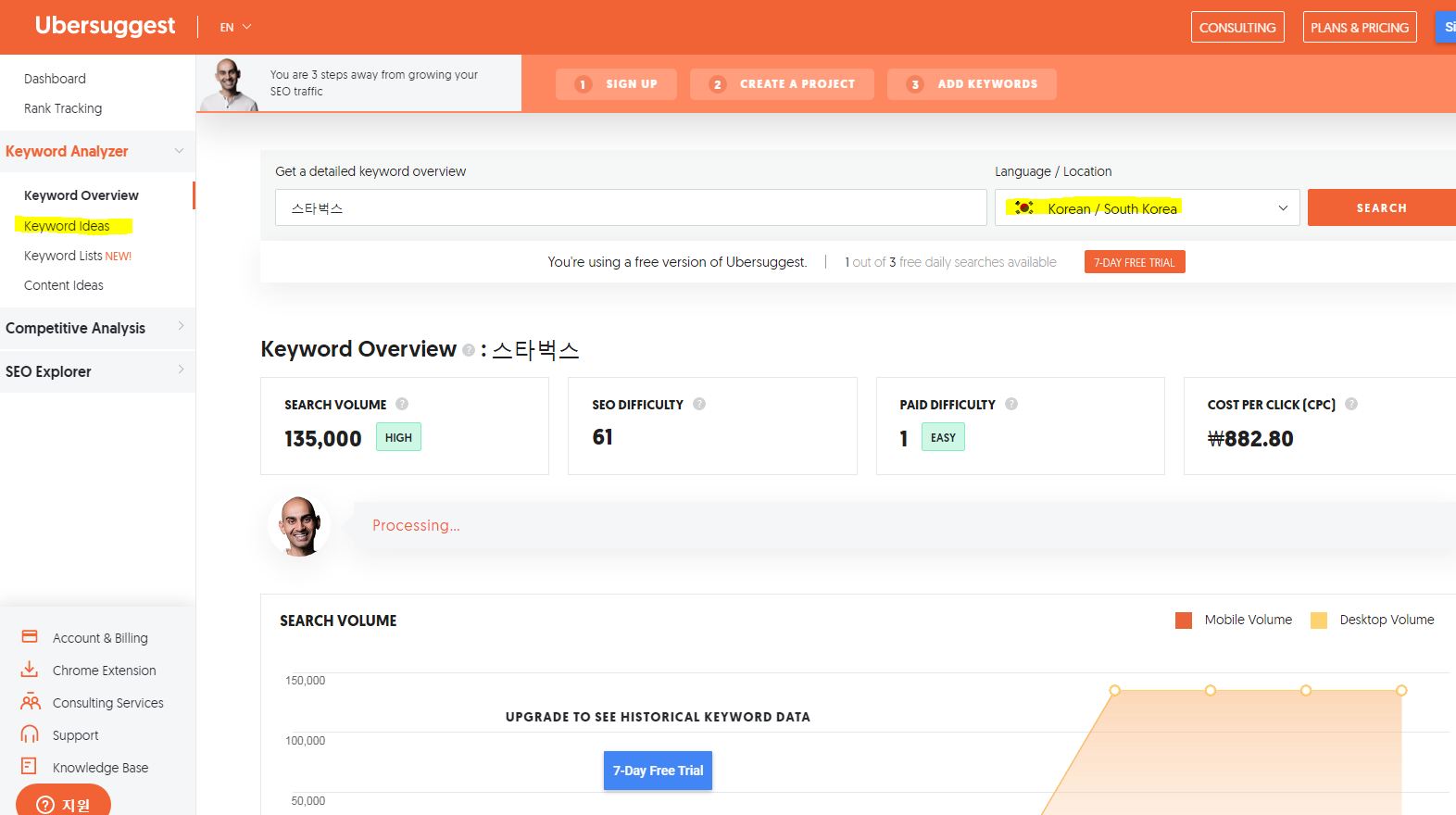1456x815 pixels.
Task: Select Keyword Overview in sidebar
Action: click(82, 195)
